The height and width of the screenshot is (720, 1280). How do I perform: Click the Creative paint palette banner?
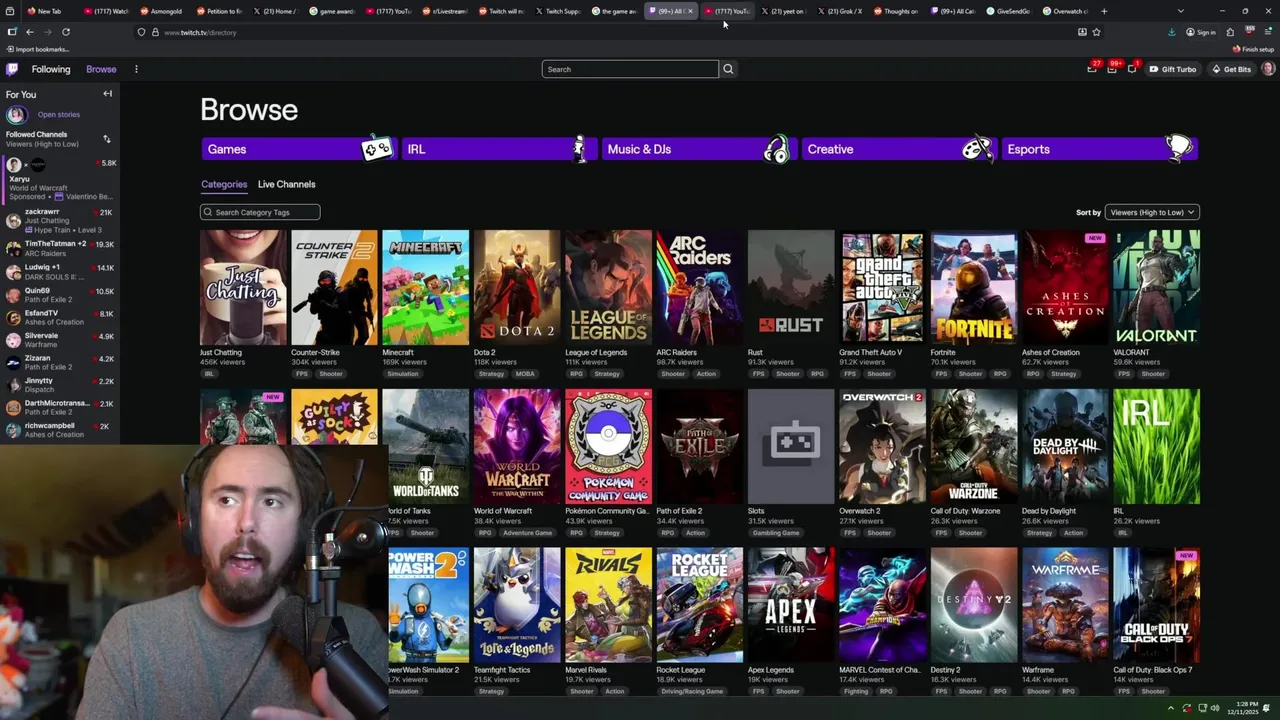tap(899, 149)
